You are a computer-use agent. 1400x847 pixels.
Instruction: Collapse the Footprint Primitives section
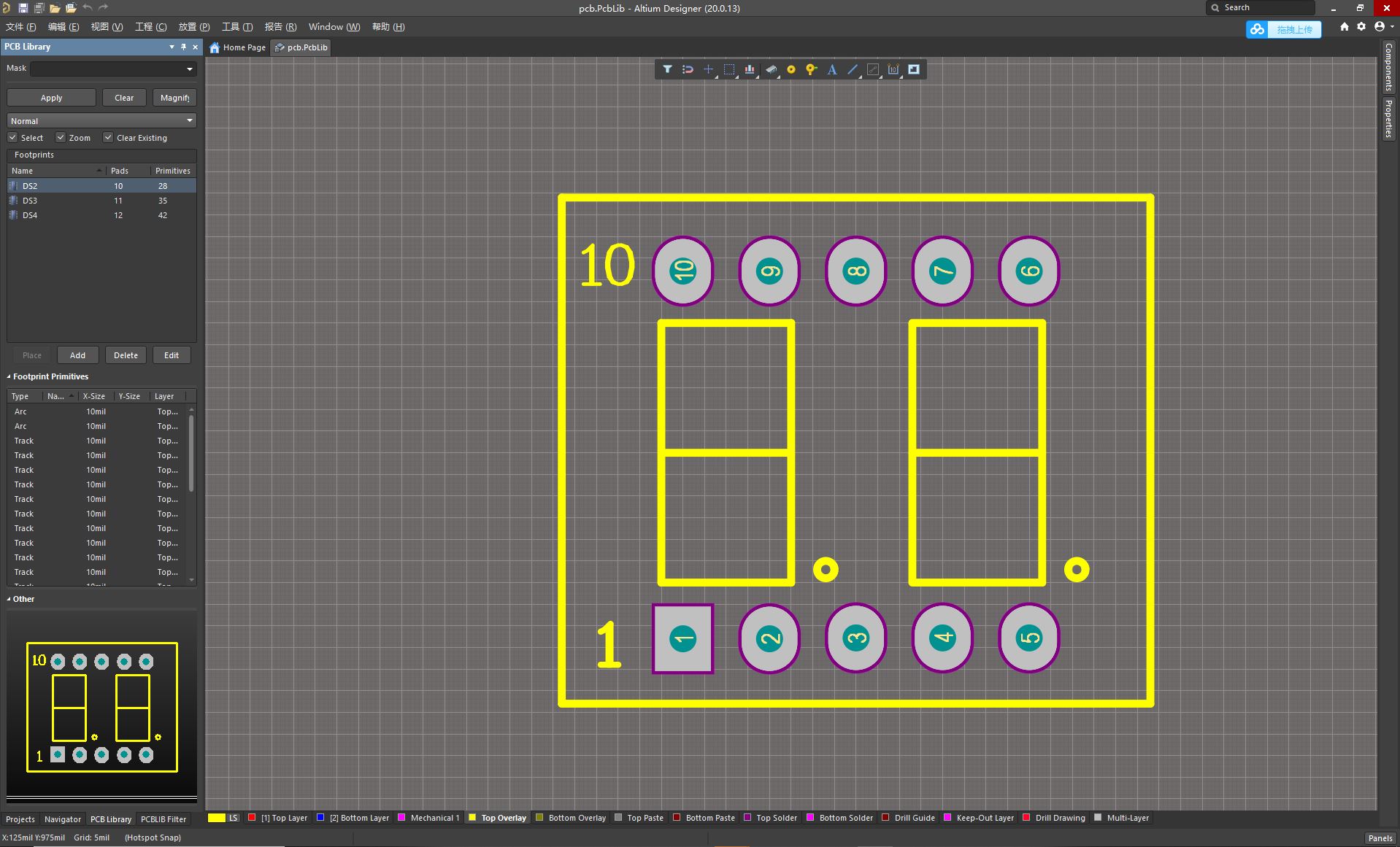pos(9,376)
